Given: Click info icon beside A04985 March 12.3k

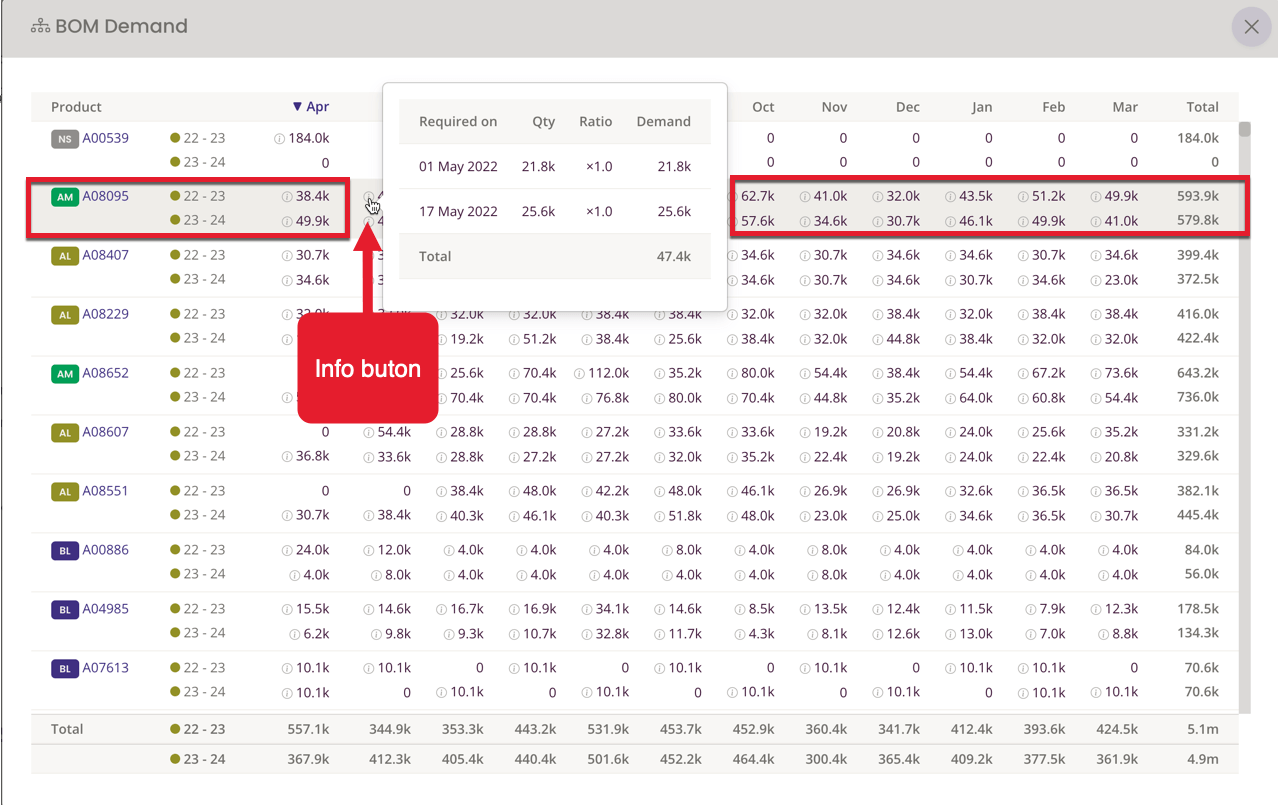Looking at the screenshot, I should (x=1096, y=610).
